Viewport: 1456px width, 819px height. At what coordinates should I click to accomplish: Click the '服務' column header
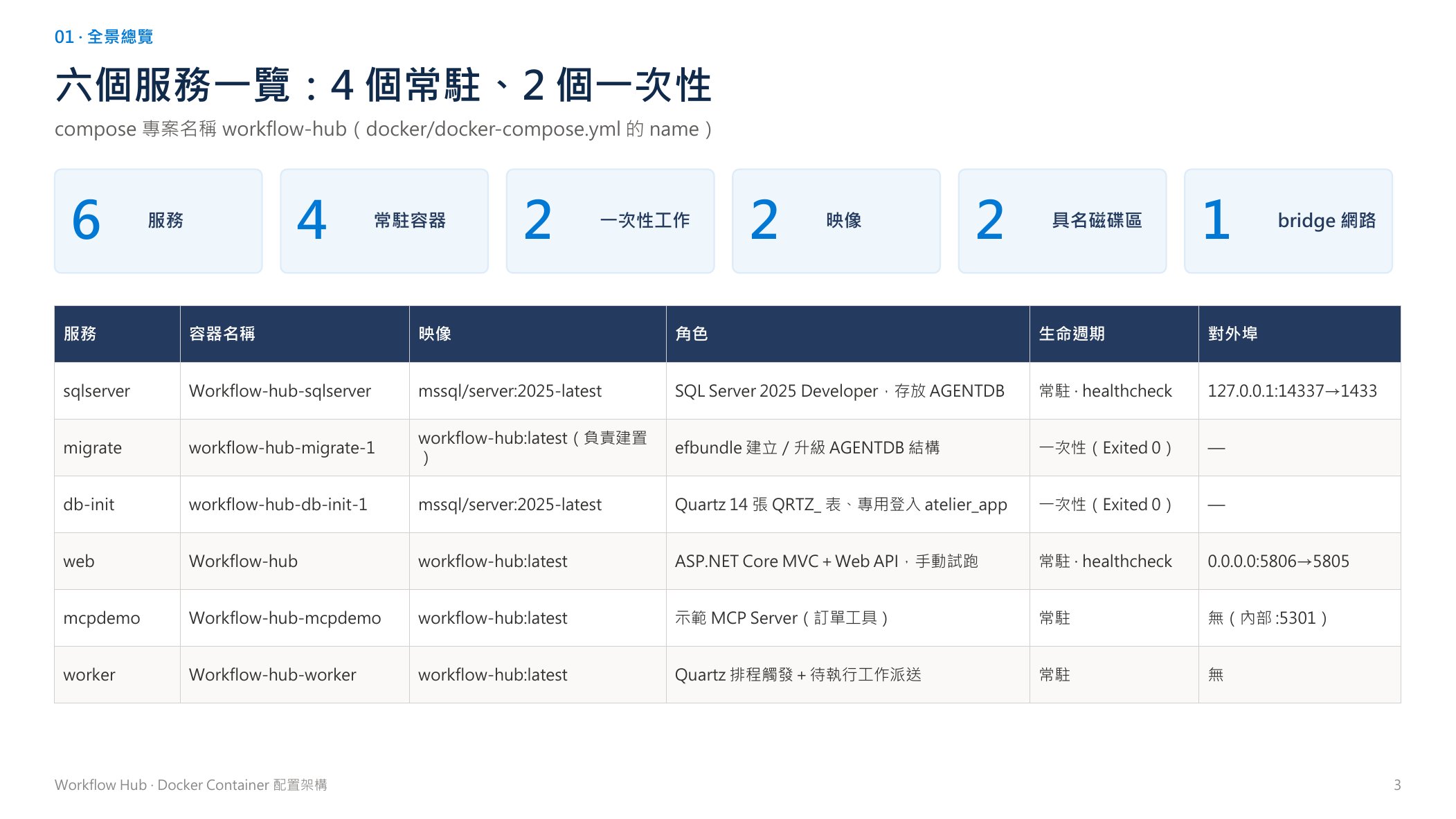[117, 334]
